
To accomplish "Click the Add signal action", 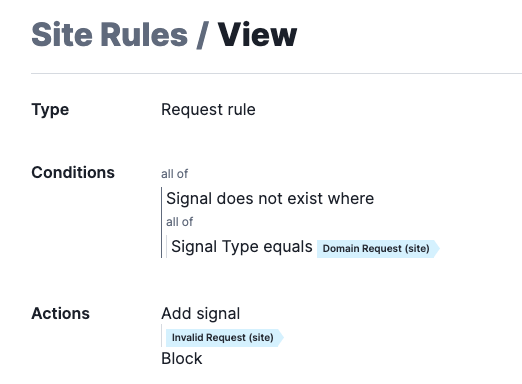I will (201, 314).
